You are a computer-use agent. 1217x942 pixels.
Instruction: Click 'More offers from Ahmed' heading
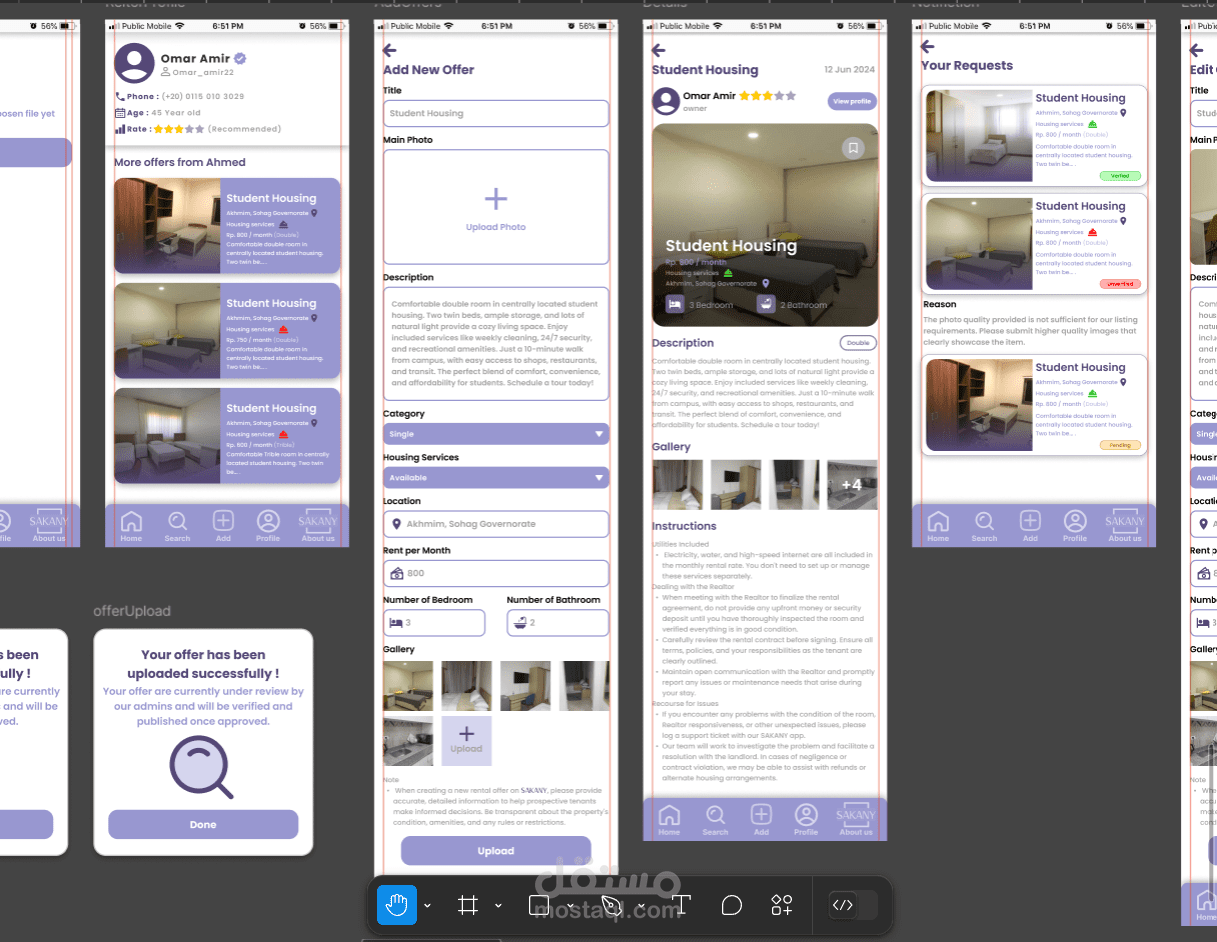point(180,162)
